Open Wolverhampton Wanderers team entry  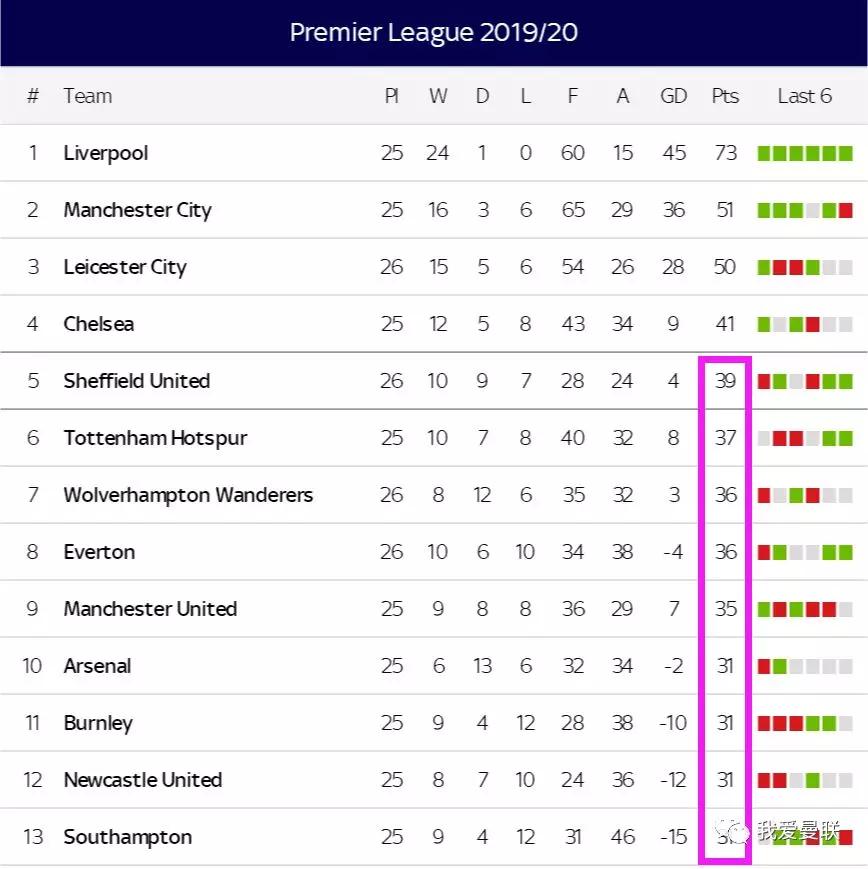[x=188, y=495]
